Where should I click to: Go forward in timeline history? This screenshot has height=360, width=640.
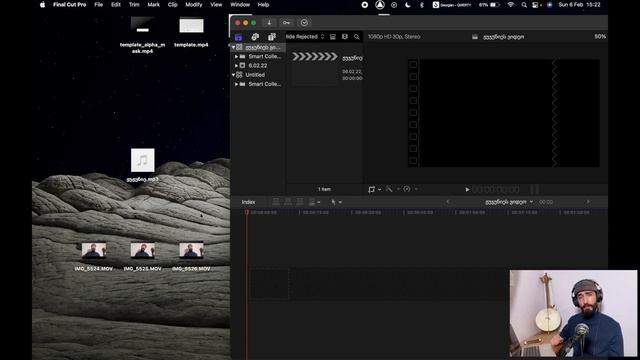click(588, 202)
